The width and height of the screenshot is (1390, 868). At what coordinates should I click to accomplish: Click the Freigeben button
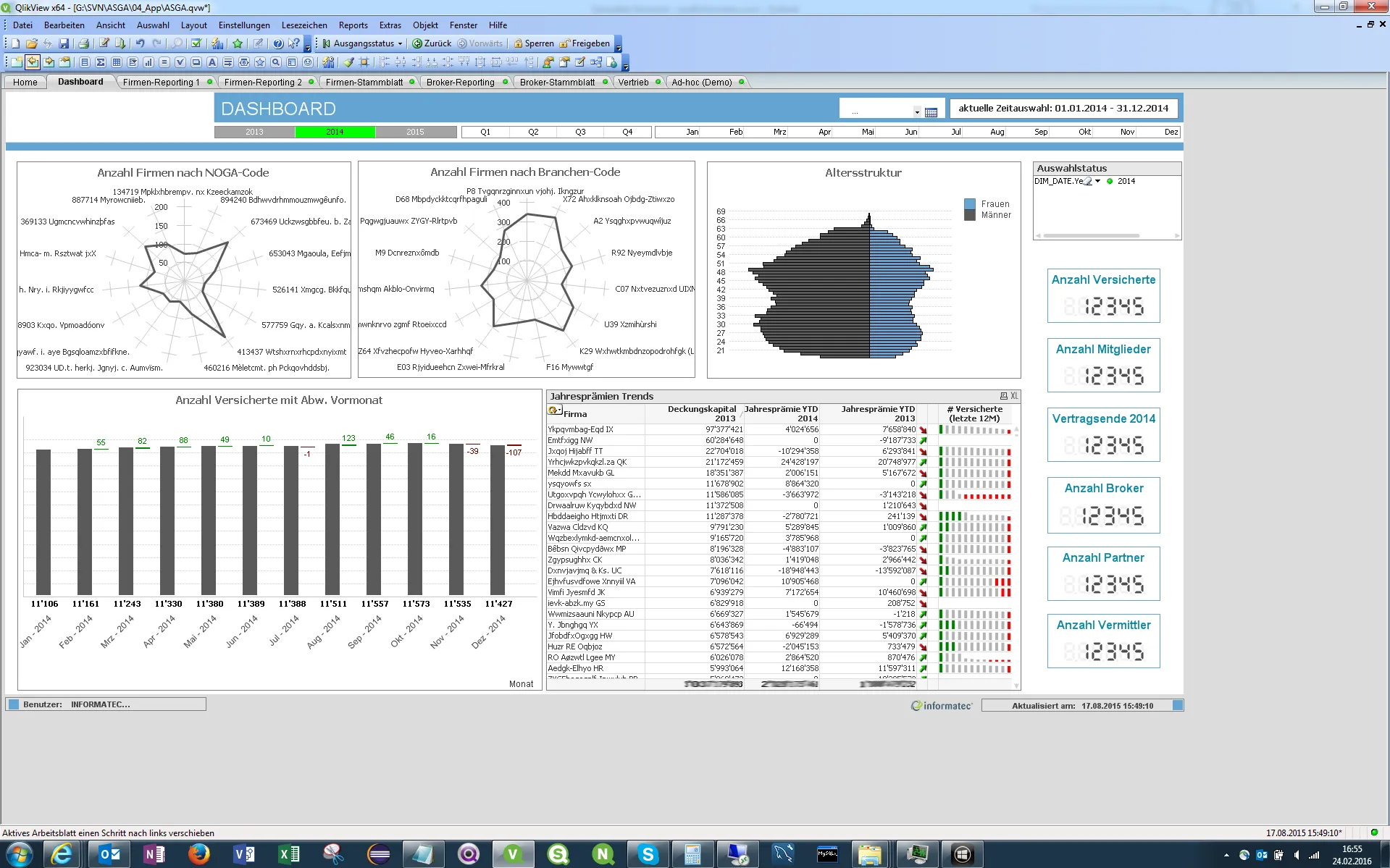point(585,43)
